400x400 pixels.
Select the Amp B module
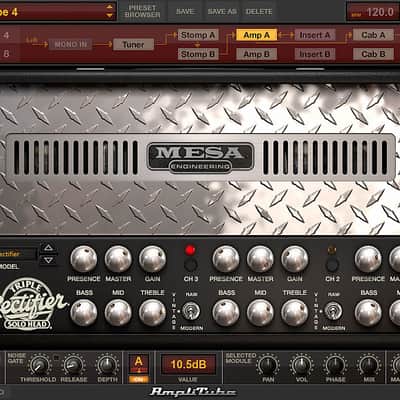pyautogui.click(x=256, y=54)
